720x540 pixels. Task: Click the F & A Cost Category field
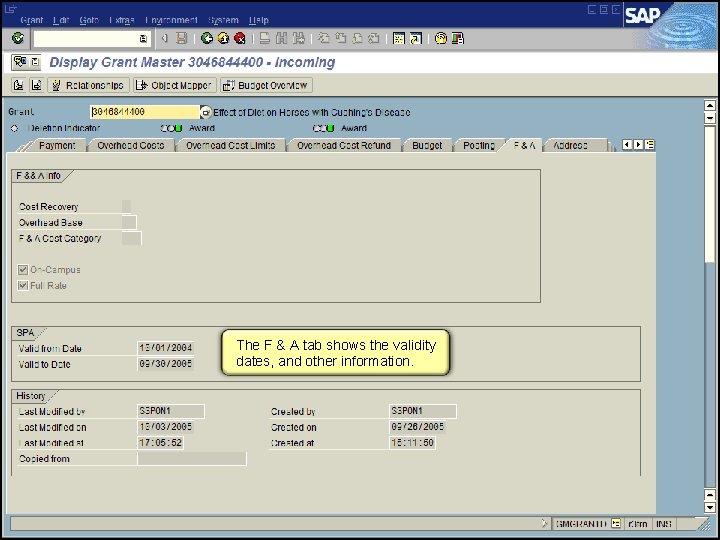[x=131, y=238]
